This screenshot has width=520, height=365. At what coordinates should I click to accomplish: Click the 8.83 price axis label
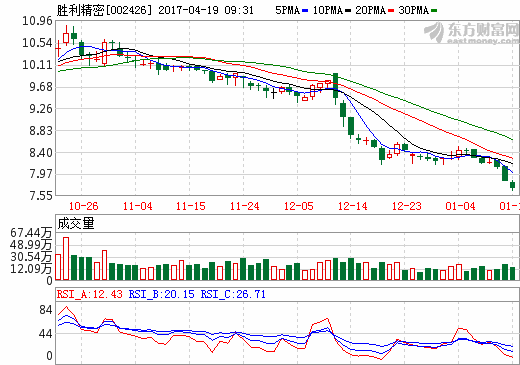click(x=41, y=131)
